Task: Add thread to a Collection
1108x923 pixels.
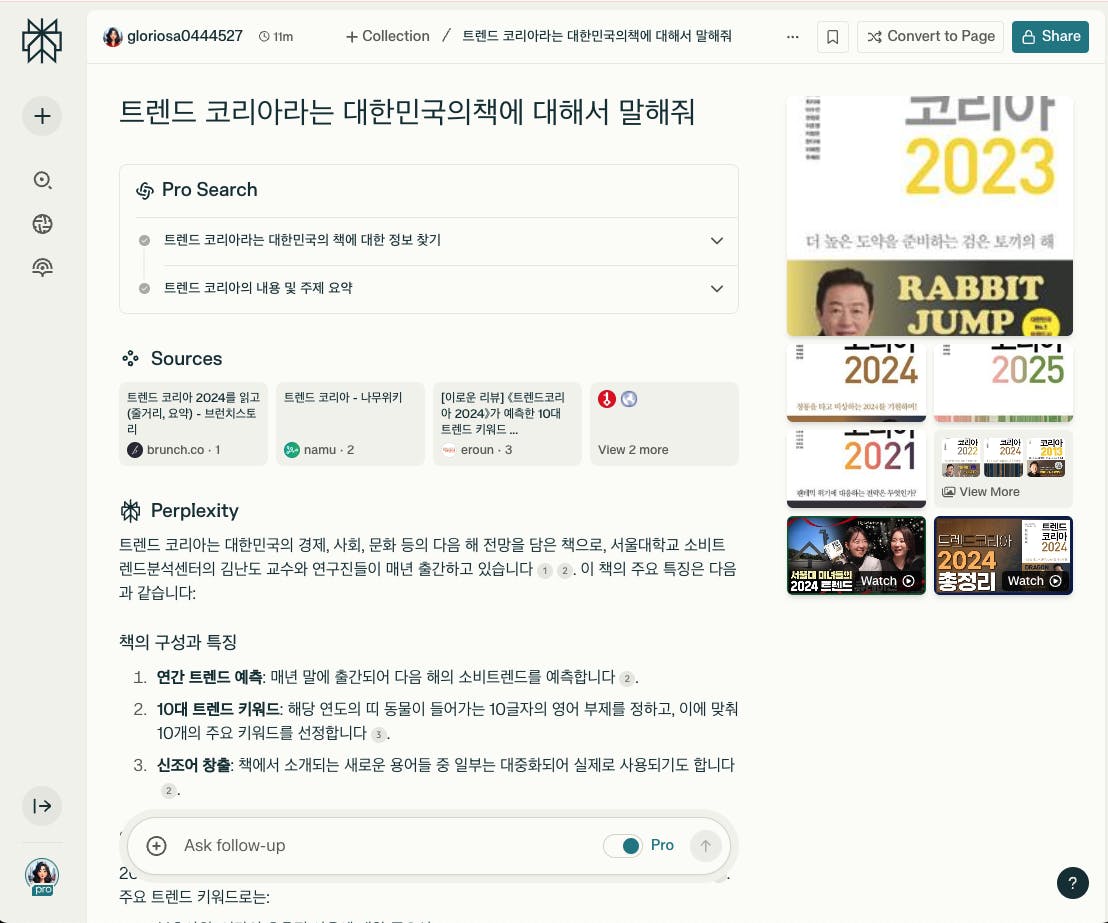Action: (387, 36)
